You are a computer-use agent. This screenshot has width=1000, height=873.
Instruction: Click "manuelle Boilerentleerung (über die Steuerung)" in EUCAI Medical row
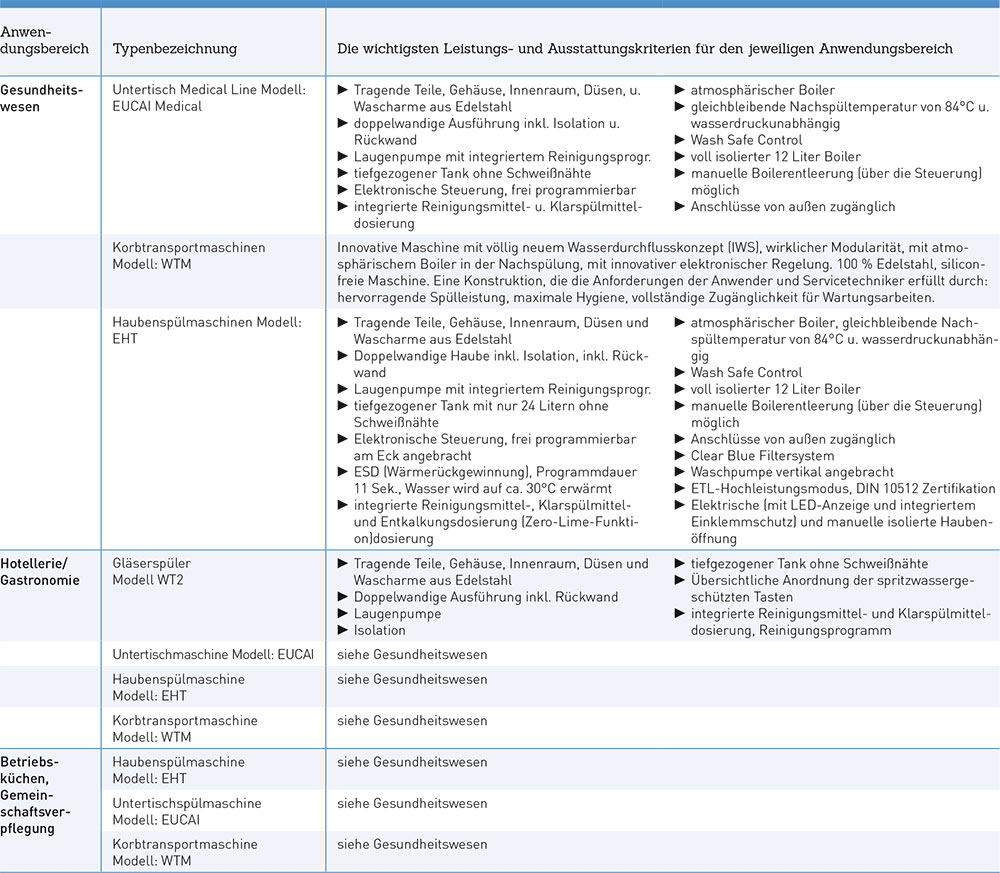tap(836, 173)
